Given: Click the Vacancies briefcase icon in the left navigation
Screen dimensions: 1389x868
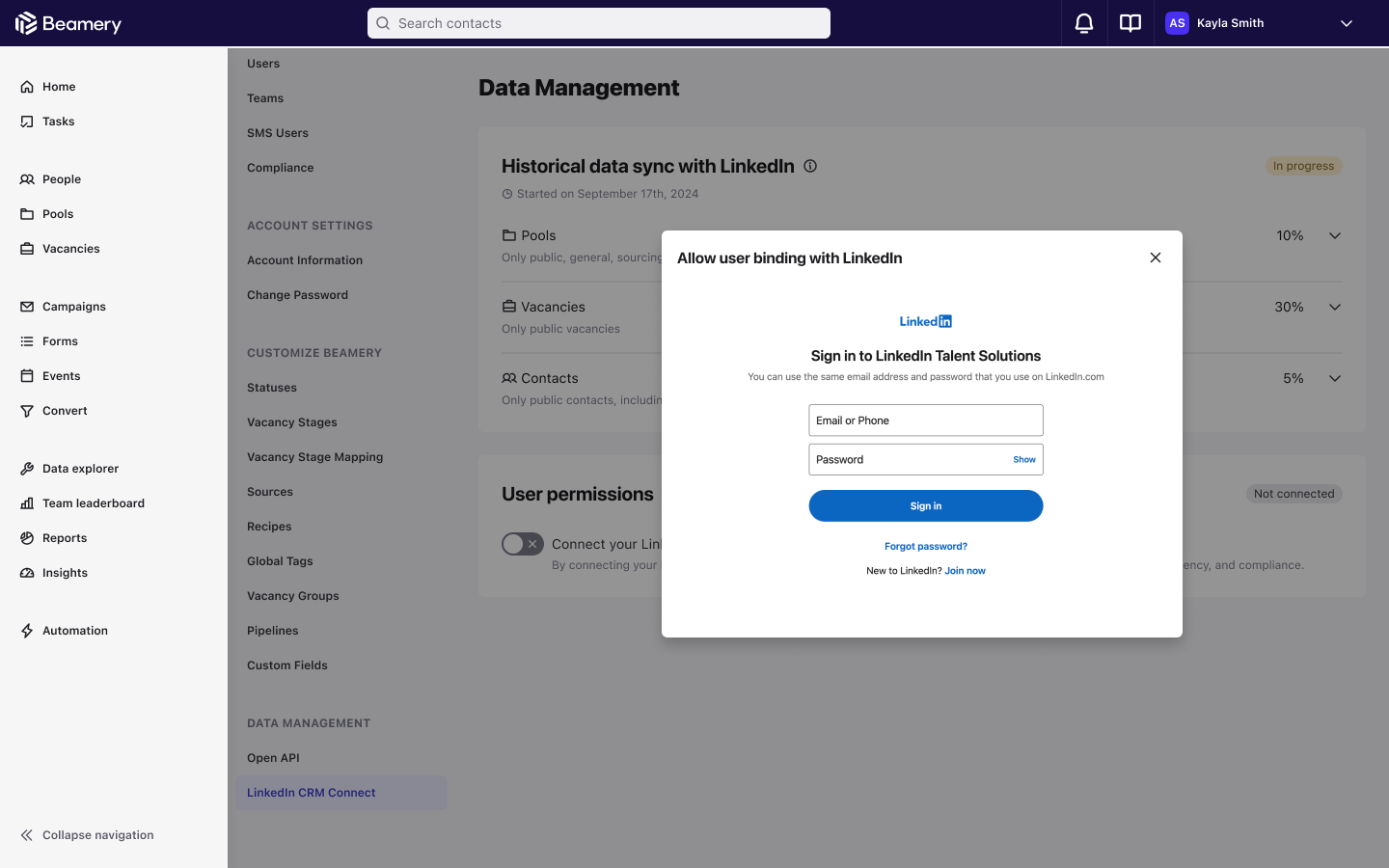Looking at the screenshot, I should 27,249.
